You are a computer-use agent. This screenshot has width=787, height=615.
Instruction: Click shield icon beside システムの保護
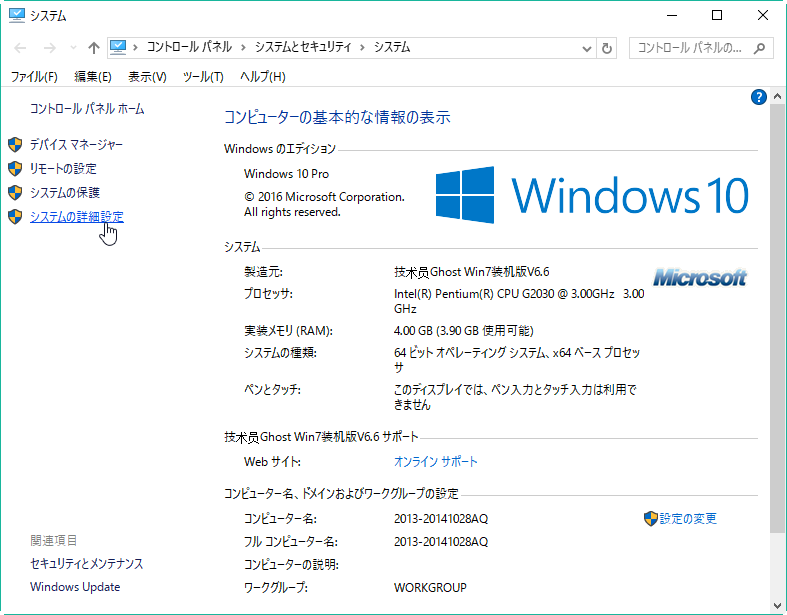click(15, 193)
